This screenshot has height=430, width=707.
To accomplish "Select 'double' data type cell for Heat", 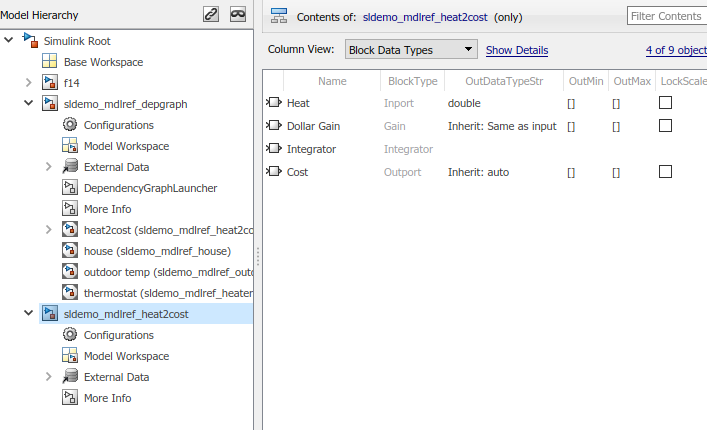I will (464, 103).
